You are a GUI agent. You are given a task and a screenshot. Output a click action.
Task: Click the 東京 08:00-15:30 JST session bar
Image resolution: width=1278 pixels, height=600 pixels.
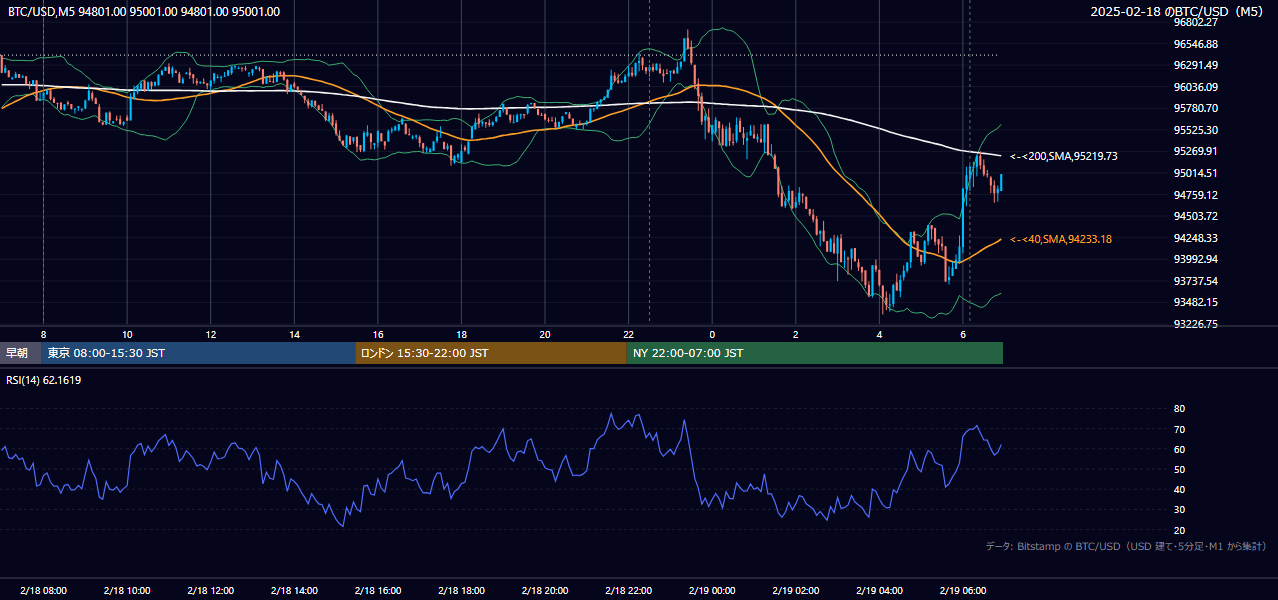(198, 353)
